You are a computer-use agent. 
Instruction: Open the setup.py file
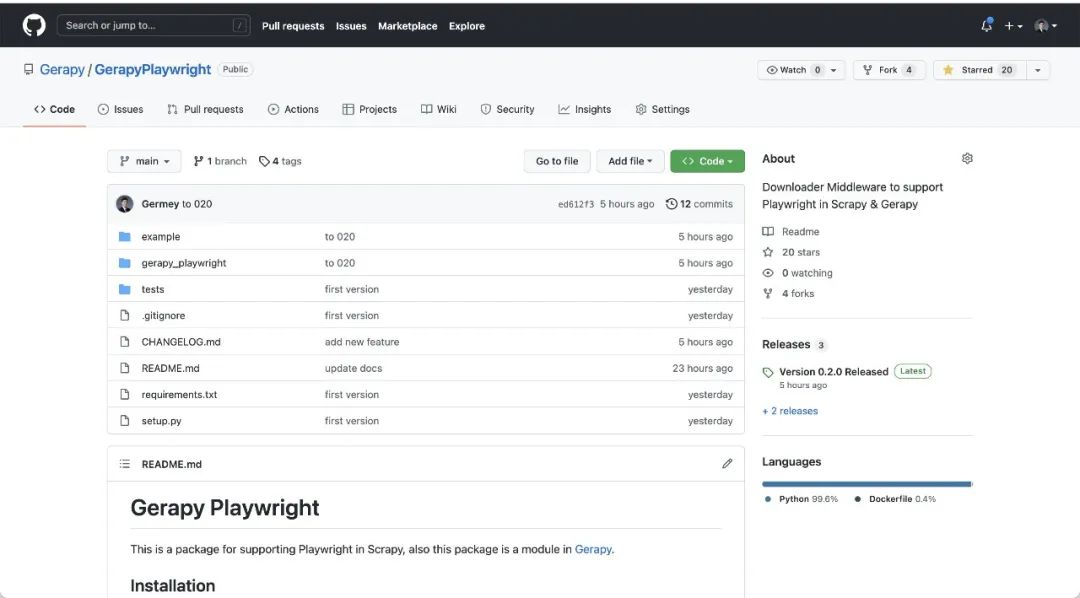coord(162,420)
